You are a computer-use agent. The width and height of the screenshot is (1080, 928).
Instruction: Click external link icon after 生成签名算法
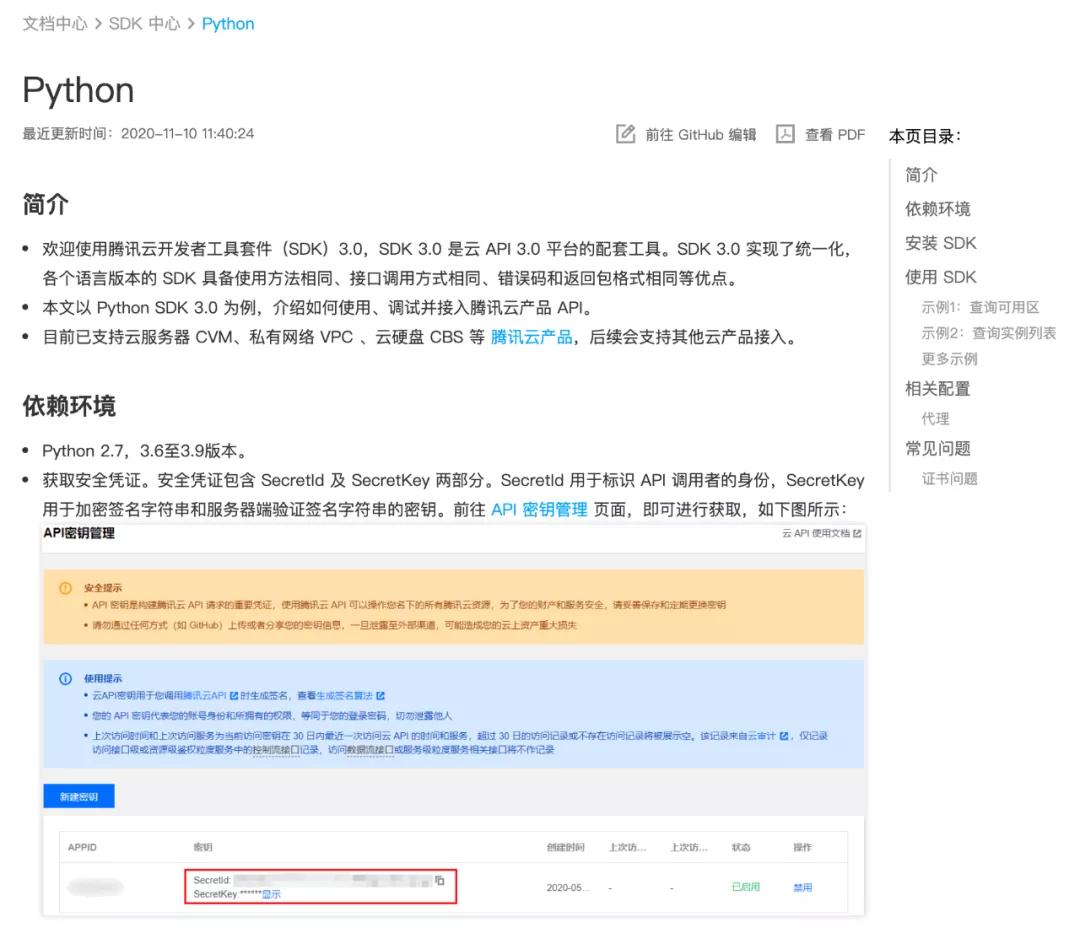coord(380,695)
